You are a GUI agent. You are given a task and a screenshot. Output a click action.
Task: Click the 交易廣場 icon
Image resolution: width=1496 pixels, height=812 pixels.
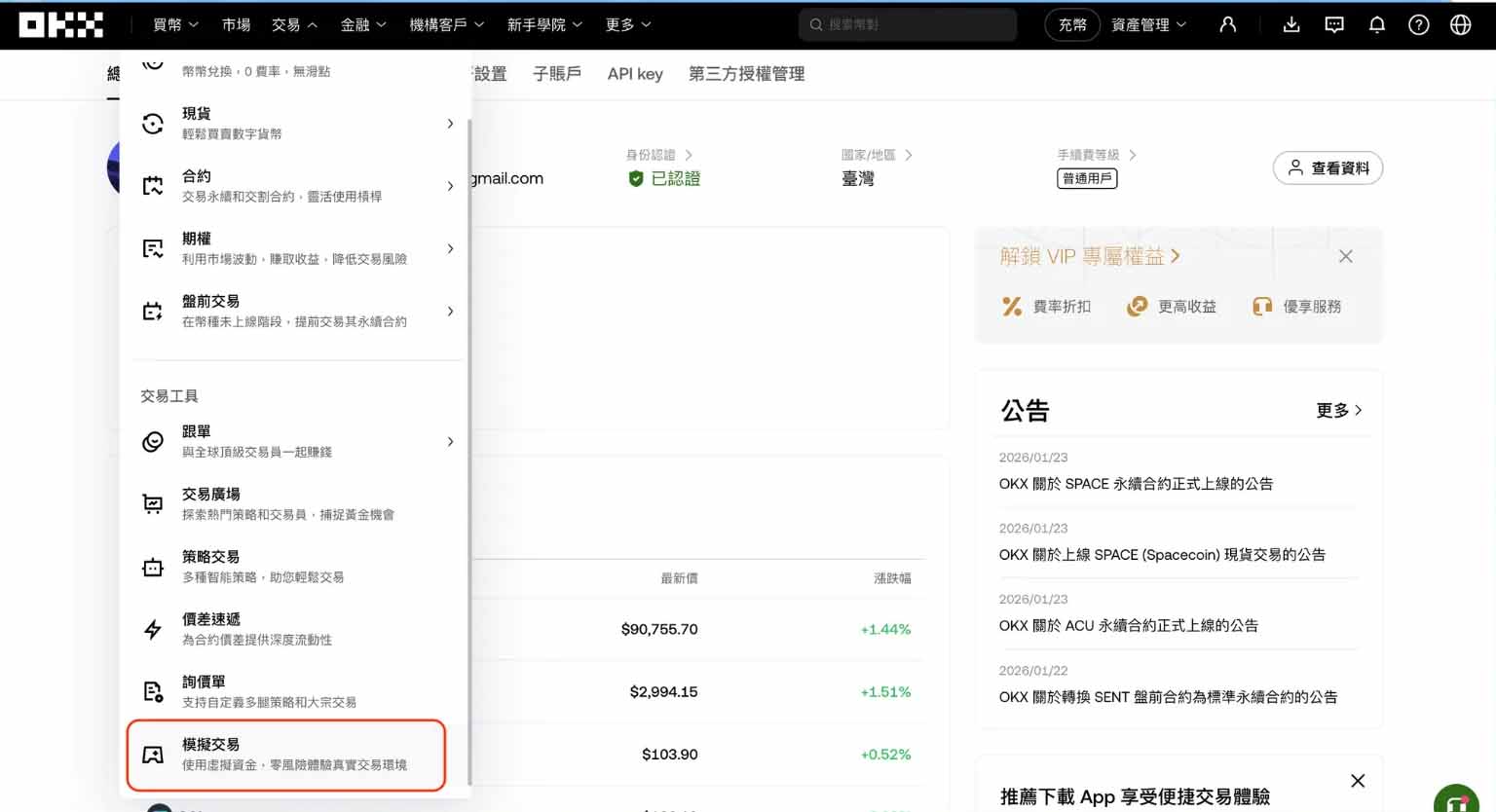(x=153, y=503)
